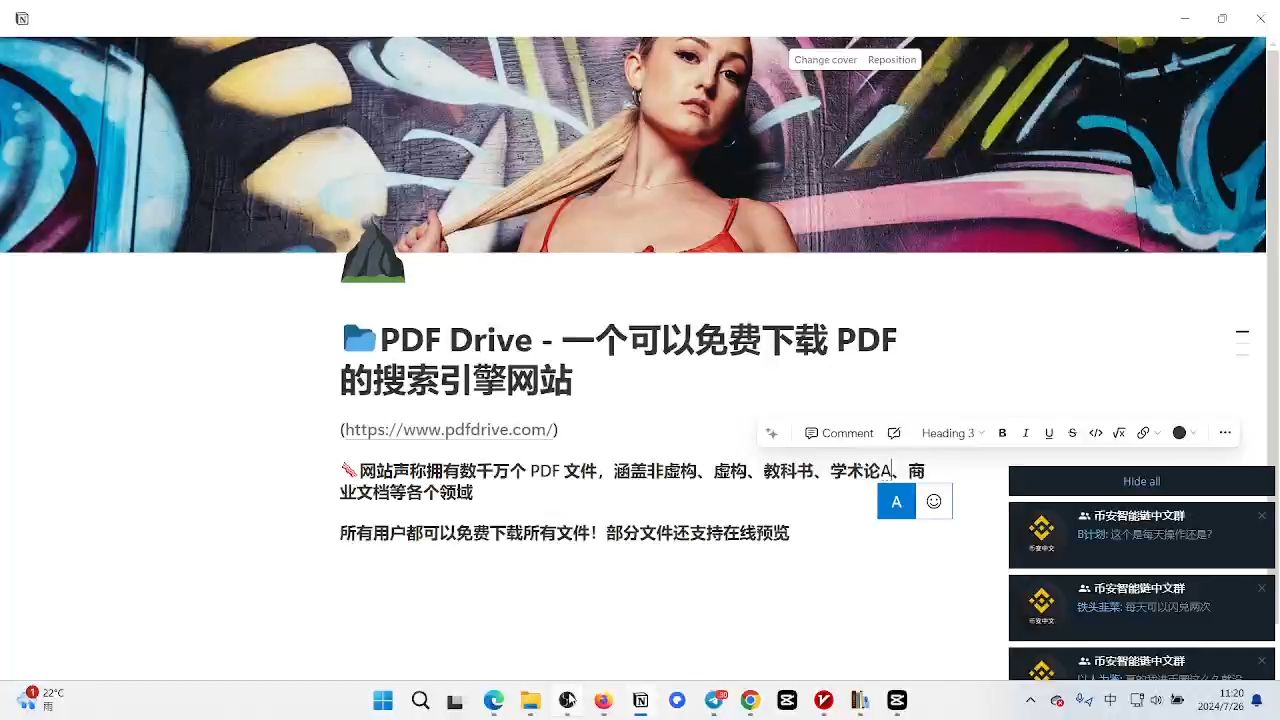Open the first CapCut taskbar icon
Image resolution: width=1280 pixels, height=720 pixels.
click(x=787, y=700)
